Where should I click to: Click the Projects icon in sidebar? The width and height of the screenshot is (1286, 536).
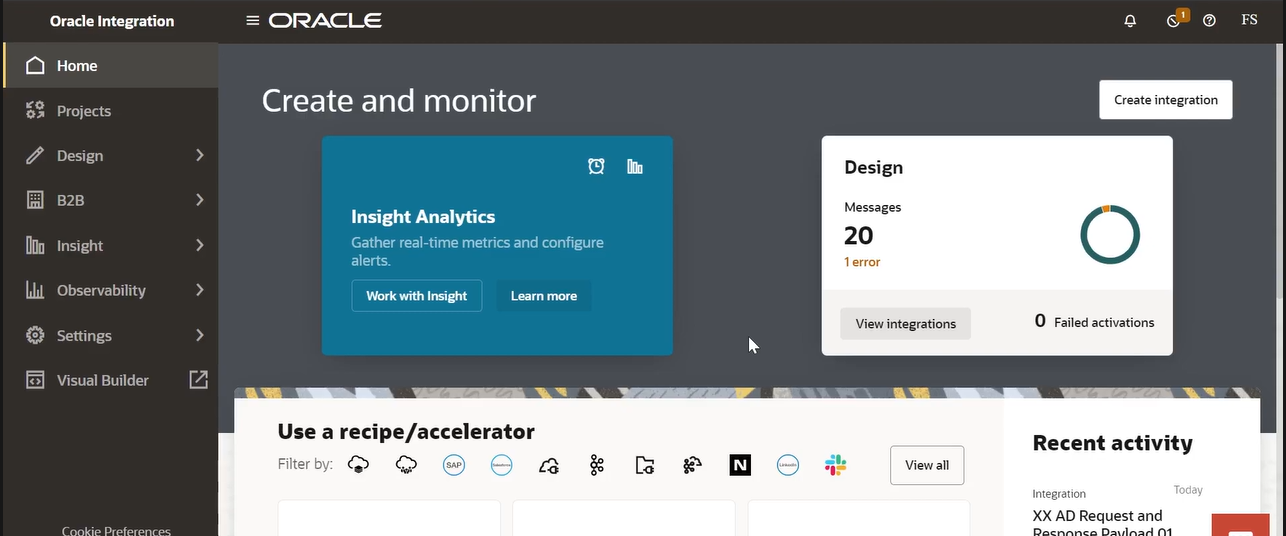[x=35, y=111]
